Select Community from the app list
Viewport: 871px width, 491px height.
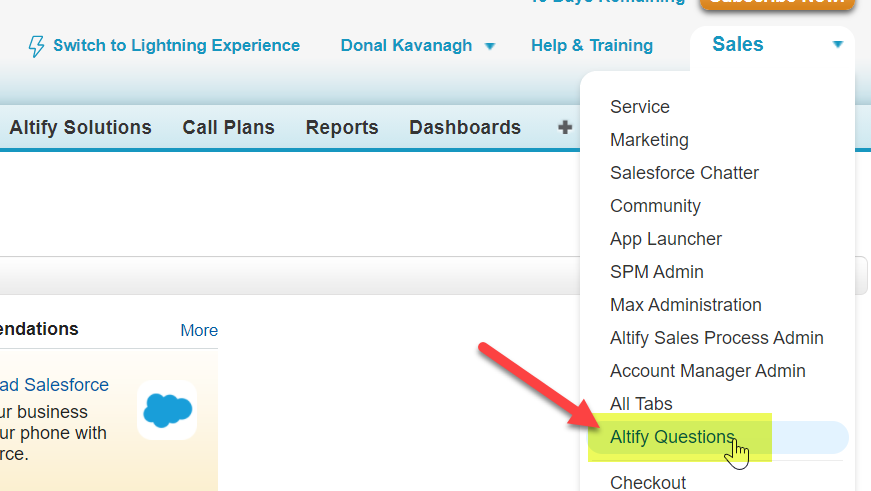coord(655,206)
